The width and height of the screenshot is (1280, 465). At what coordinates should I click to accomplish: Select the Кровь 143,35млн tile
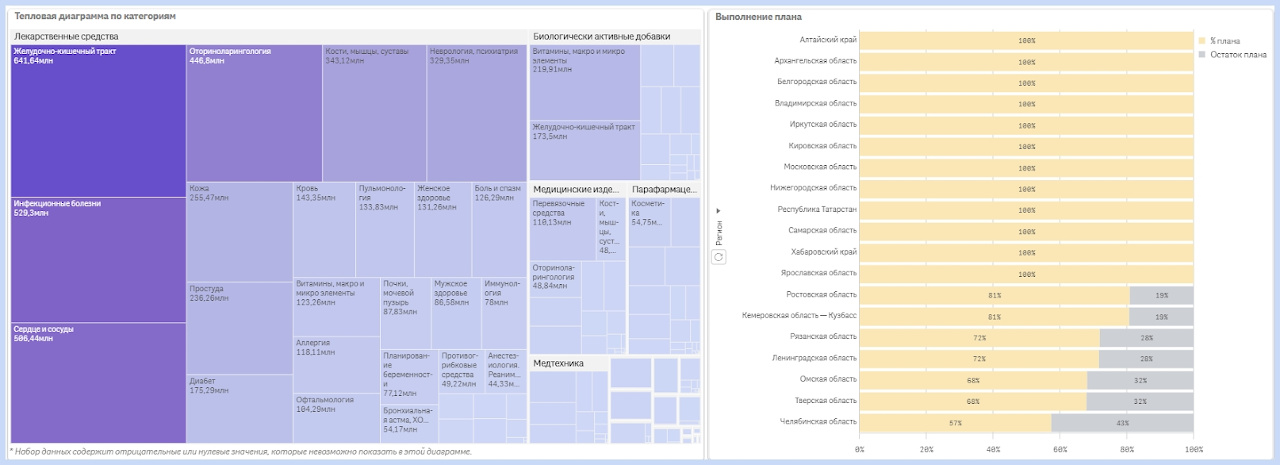point(324,230)
